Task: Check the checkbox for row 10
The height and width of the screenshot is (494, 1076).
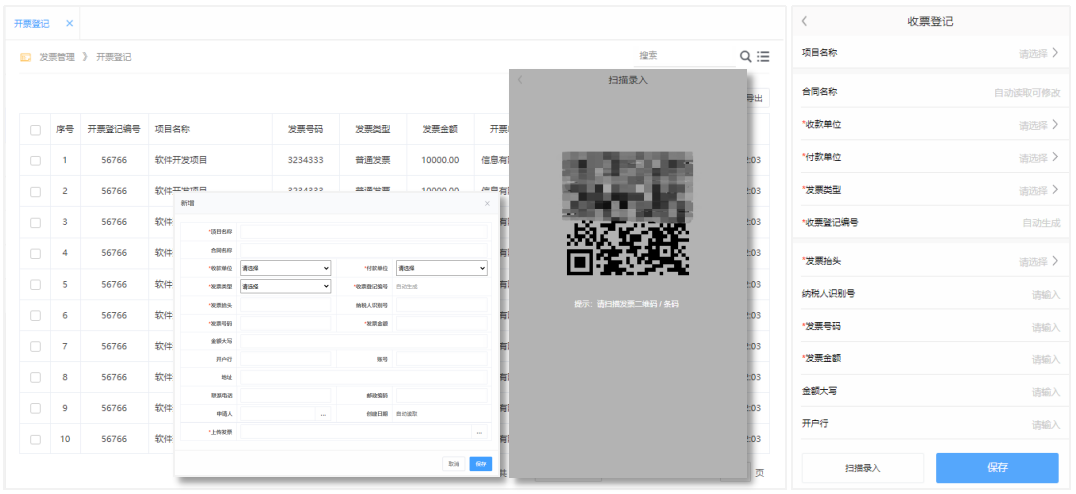Action: pyautogui.click(x=35, y=439)
